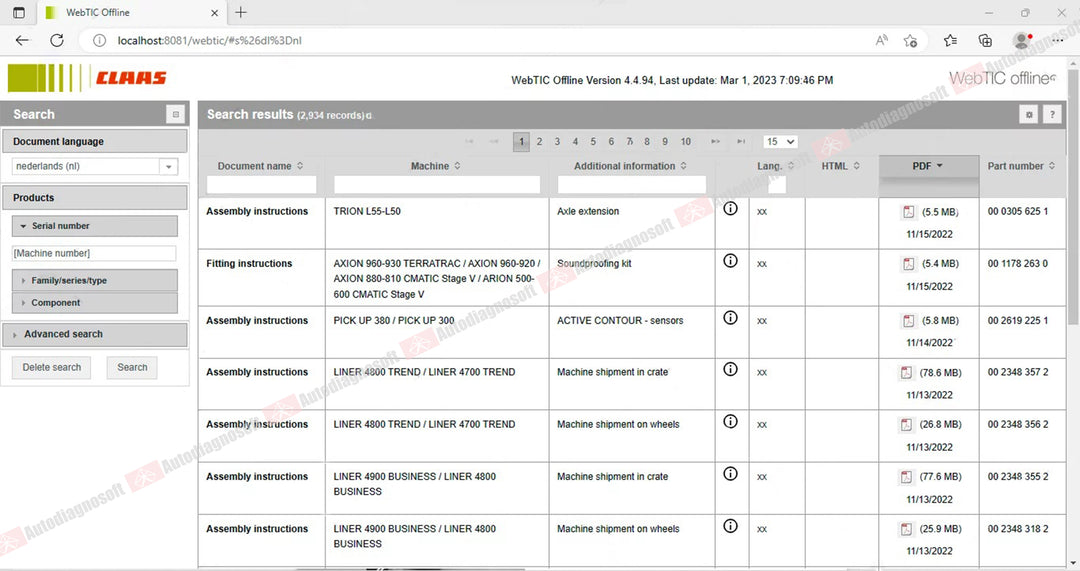Open browser settings and more menu
Image resolution: width=1080 pixels, height=571 pixels.
(x=1058, y=41)
